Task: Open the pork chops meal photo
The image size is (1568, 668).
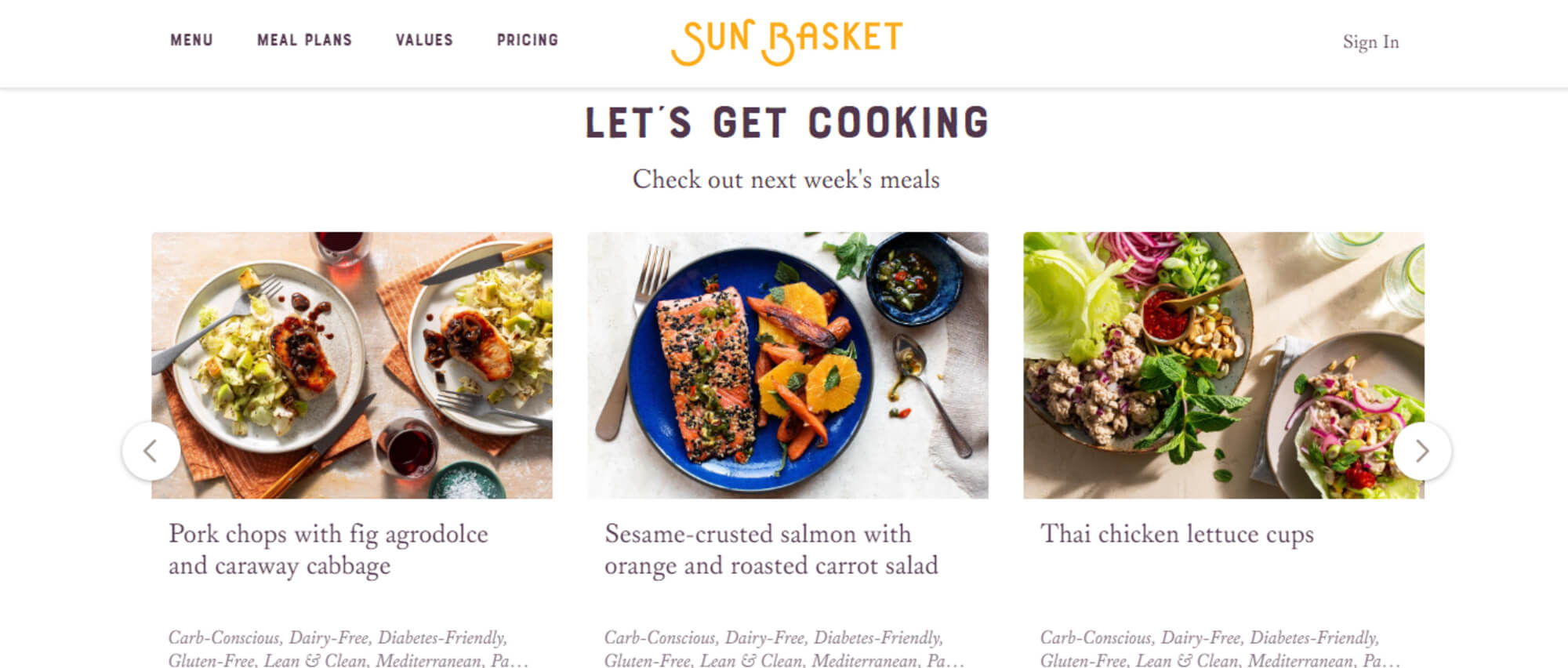Action: point(352,365)
